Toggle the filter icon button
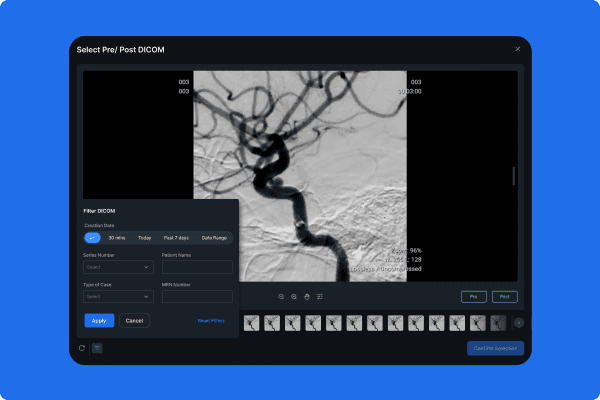This screenshot has height=400, width=600. [x=97, y=348]
